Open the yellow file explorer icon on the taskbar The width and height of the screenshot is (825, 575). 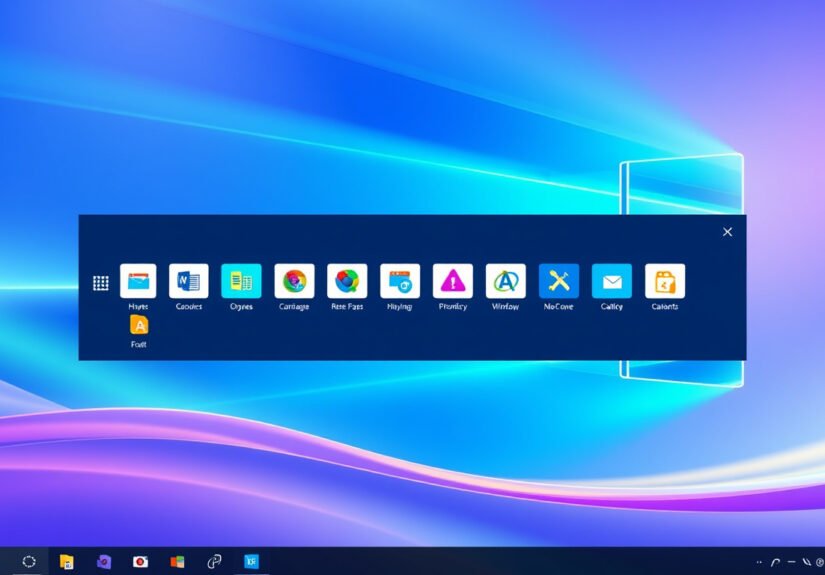tap(66, 562)
